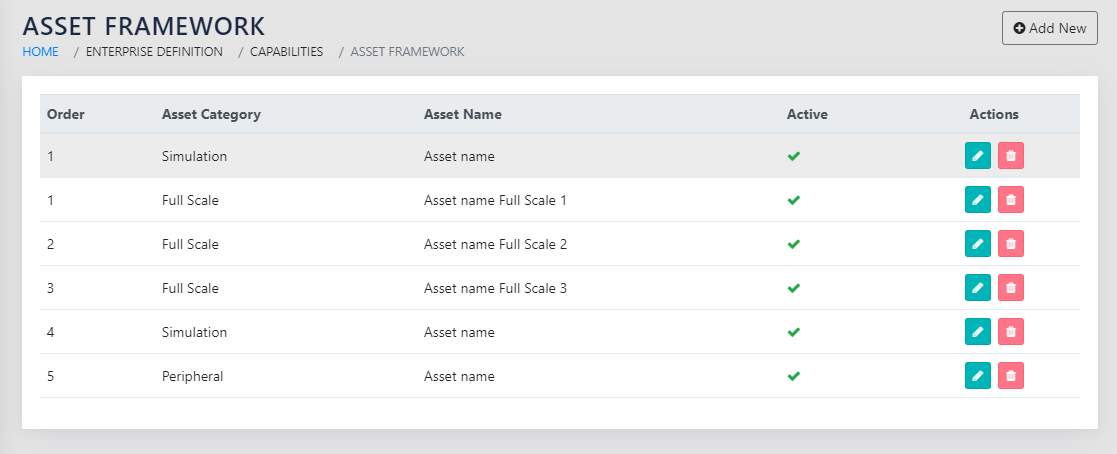
Task: Click the Asset Category column header
Action: [211, 114]
